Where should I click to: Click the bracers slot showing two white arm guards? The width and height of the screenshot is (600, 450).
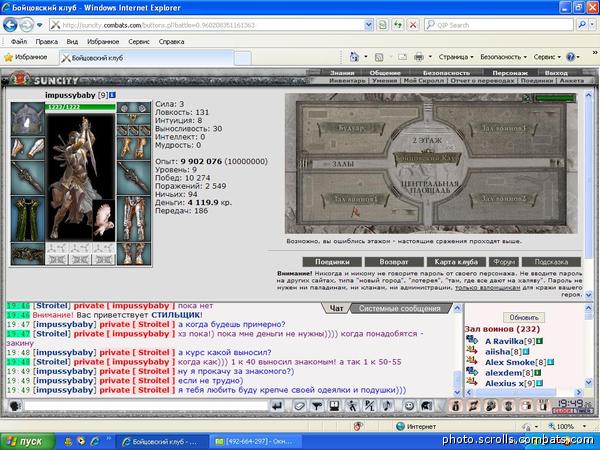tap(28, 148)
